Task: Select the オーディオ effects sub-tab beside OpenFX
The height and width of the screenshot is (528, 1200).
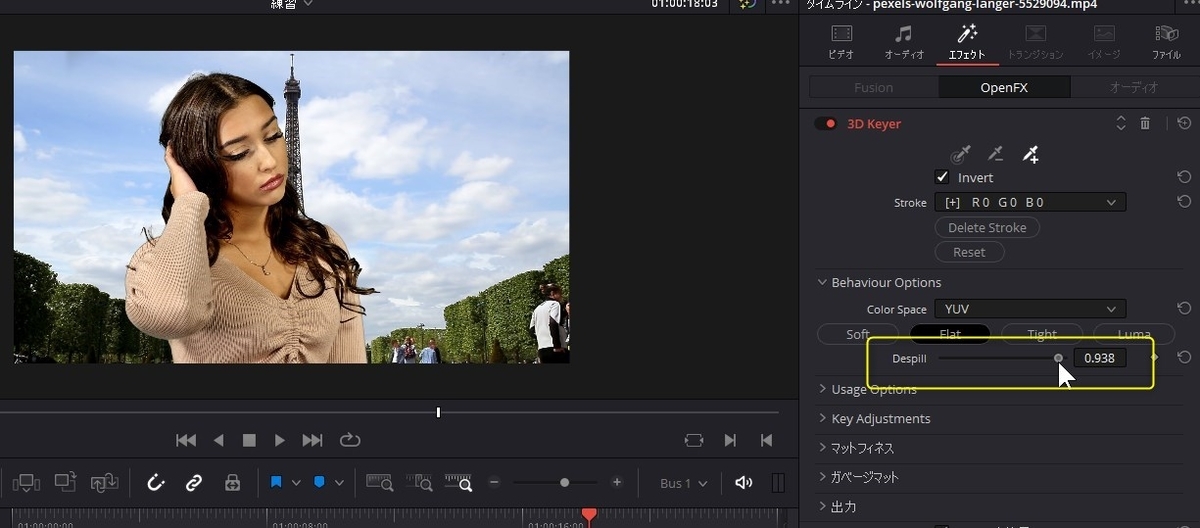Action: (x=1134, y=87)
